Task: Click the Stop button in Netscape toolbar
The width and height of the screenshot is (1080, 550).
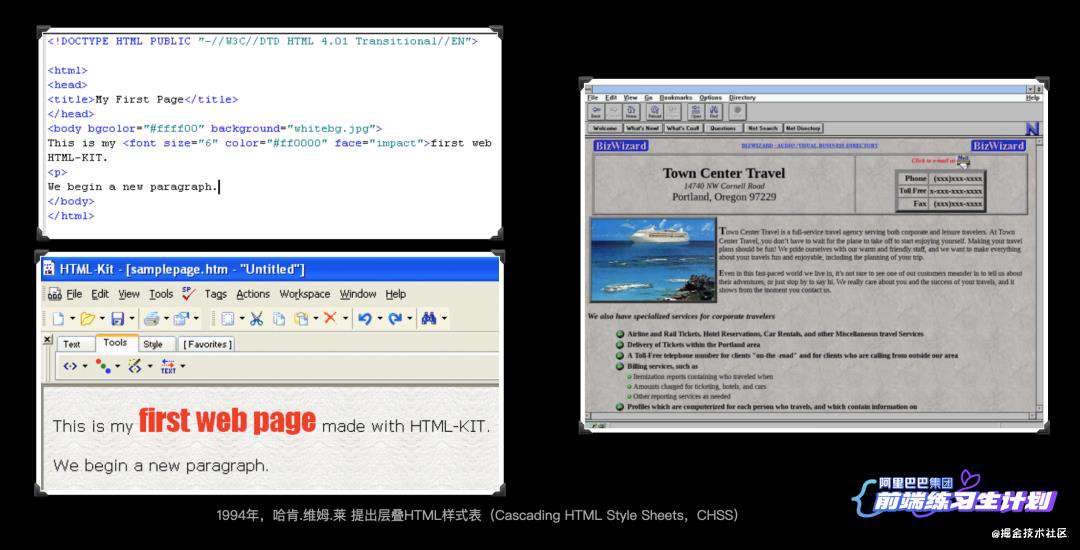Action: click(737, 112)
